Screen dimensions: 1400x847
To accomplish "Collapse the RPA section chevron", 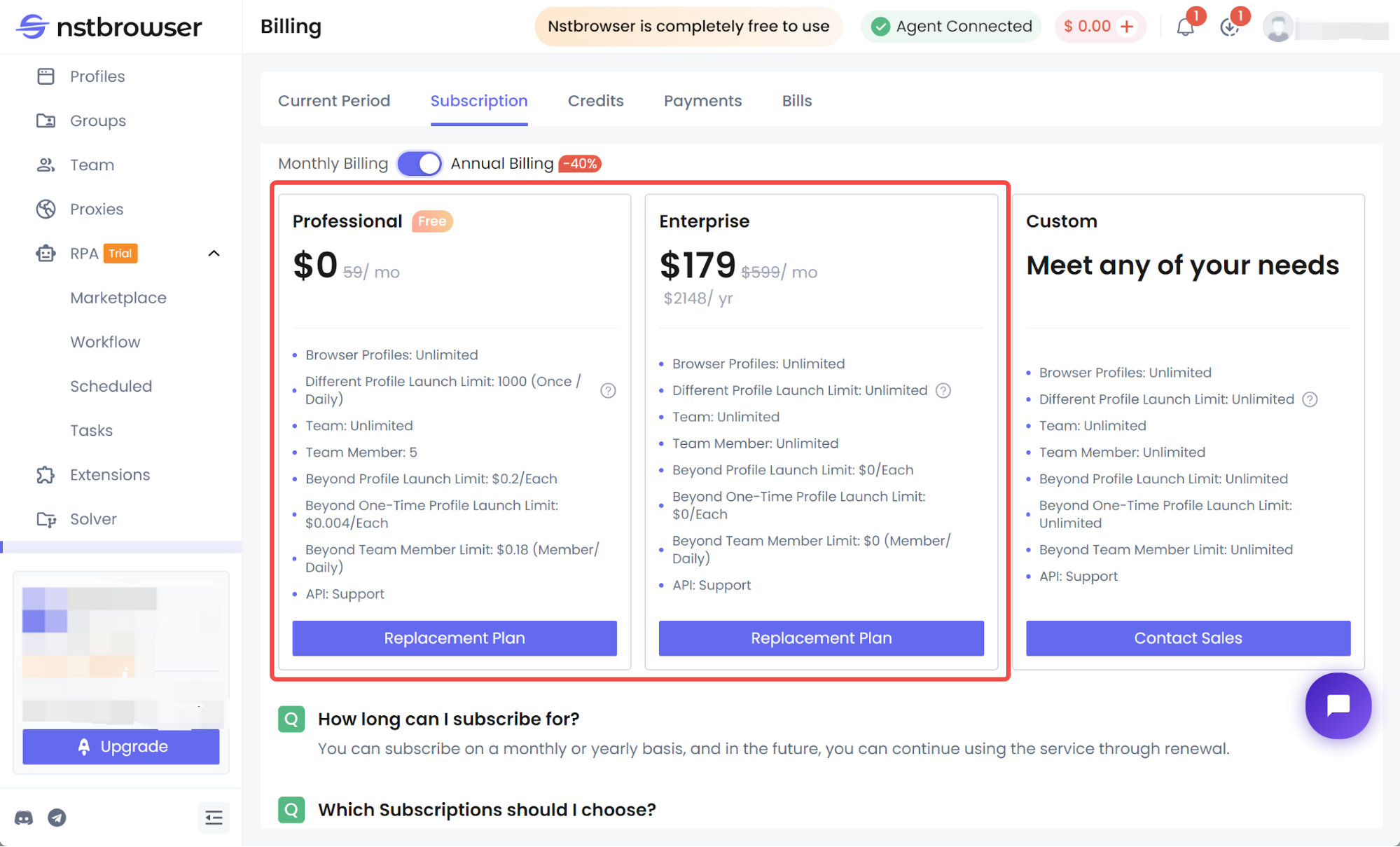I will [214, 253].
